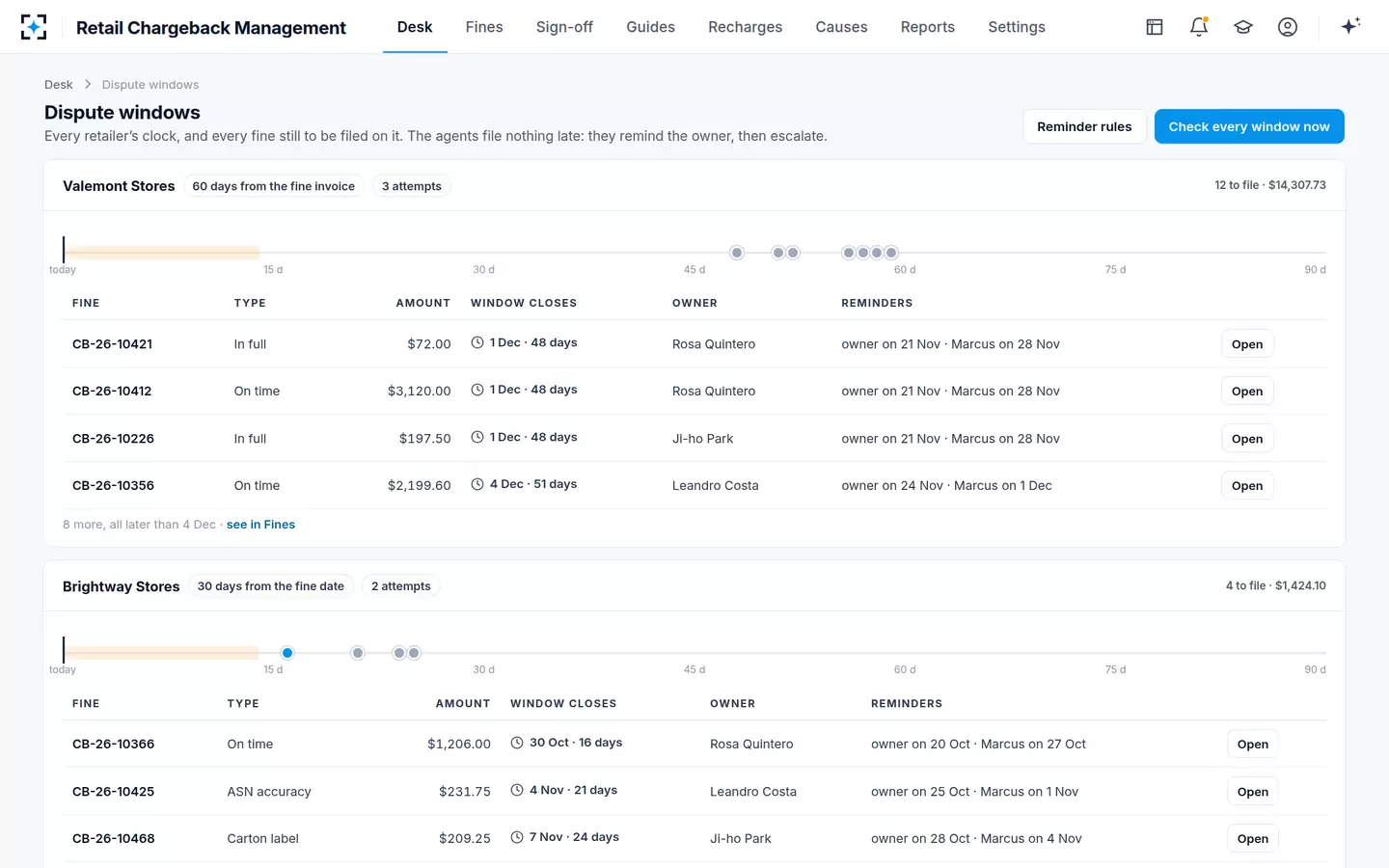The height and width of the screenshot is (868, 1389).
Task: Click the Reminder rules button
Action: [1084, 126]
